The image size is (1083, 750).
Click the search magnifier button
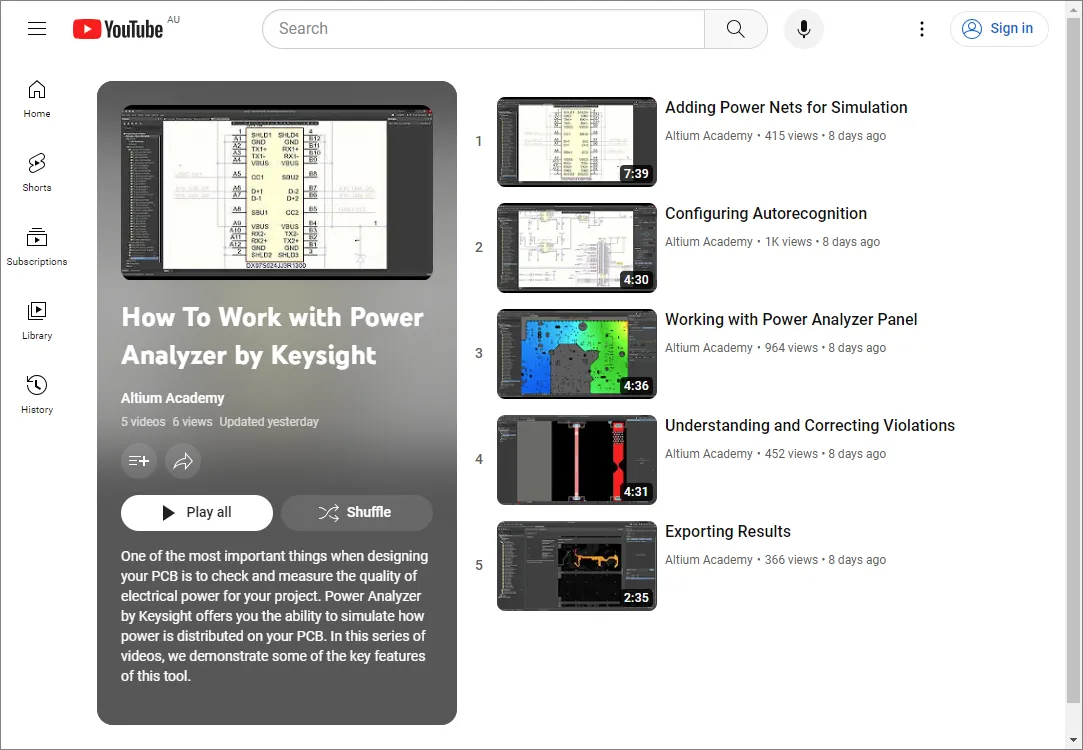[736, 29]
